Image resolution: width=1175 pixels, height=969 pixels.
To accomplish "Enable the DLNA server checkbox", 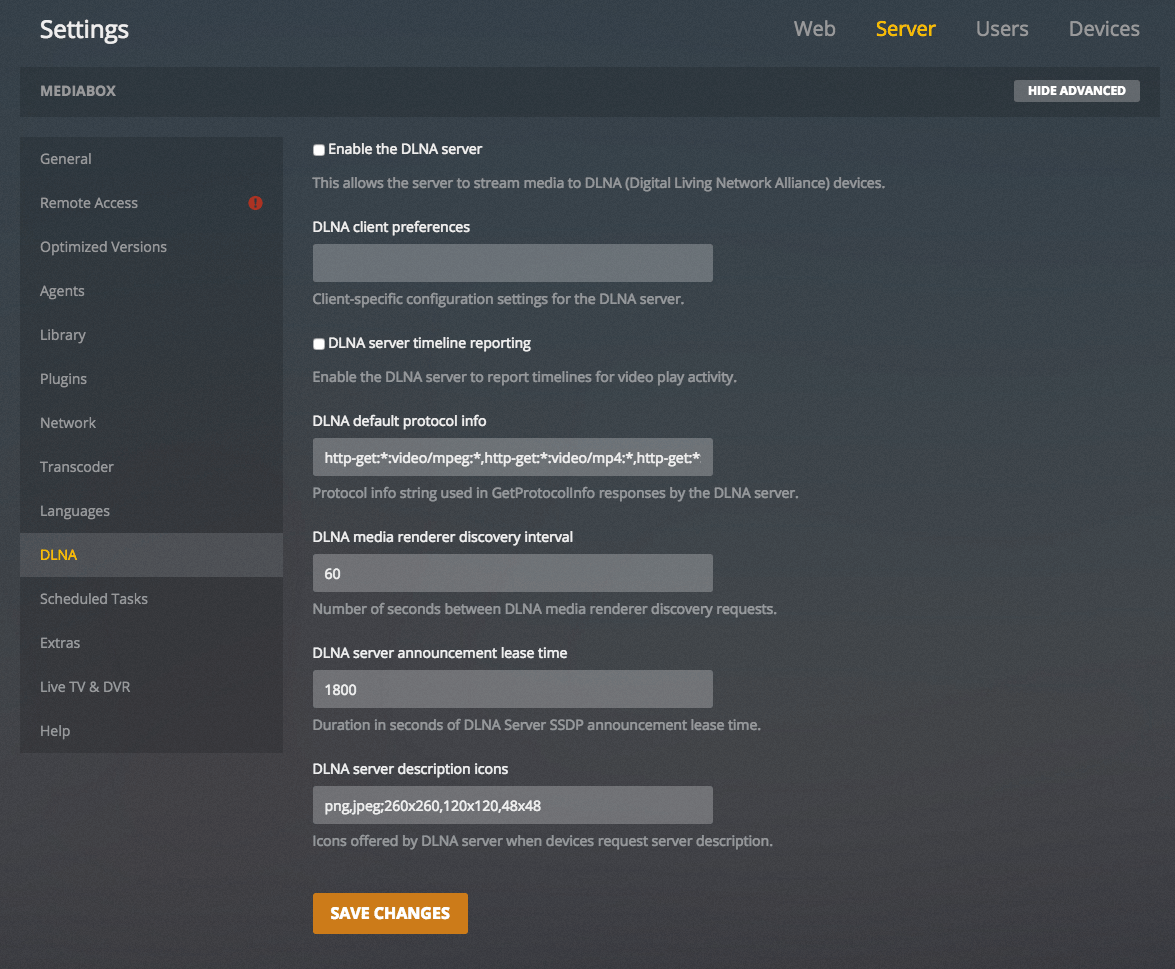I will pyautogui.click(x=319, y=150).
